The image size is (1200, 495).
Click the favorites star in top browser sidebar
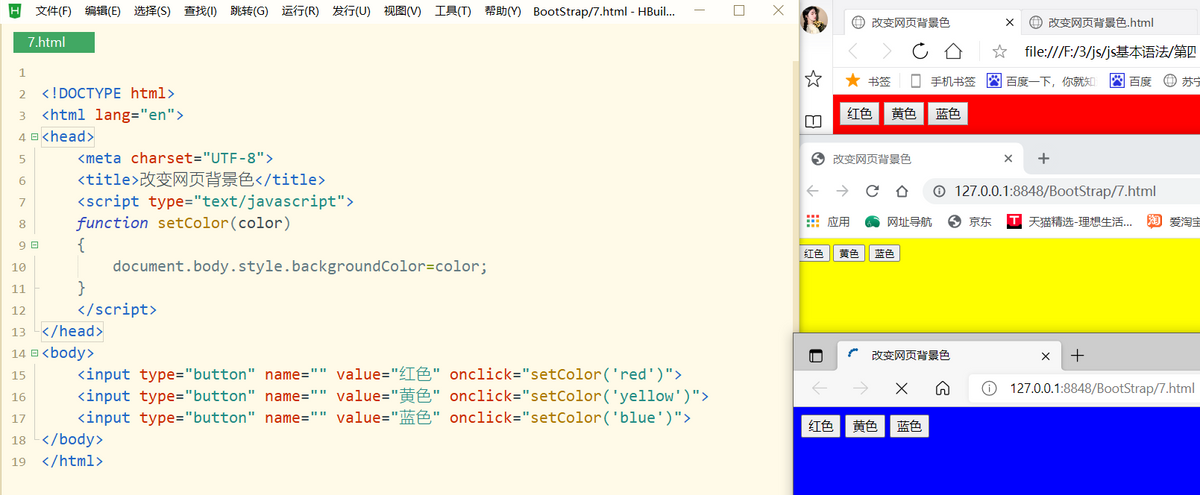point(814,78)
